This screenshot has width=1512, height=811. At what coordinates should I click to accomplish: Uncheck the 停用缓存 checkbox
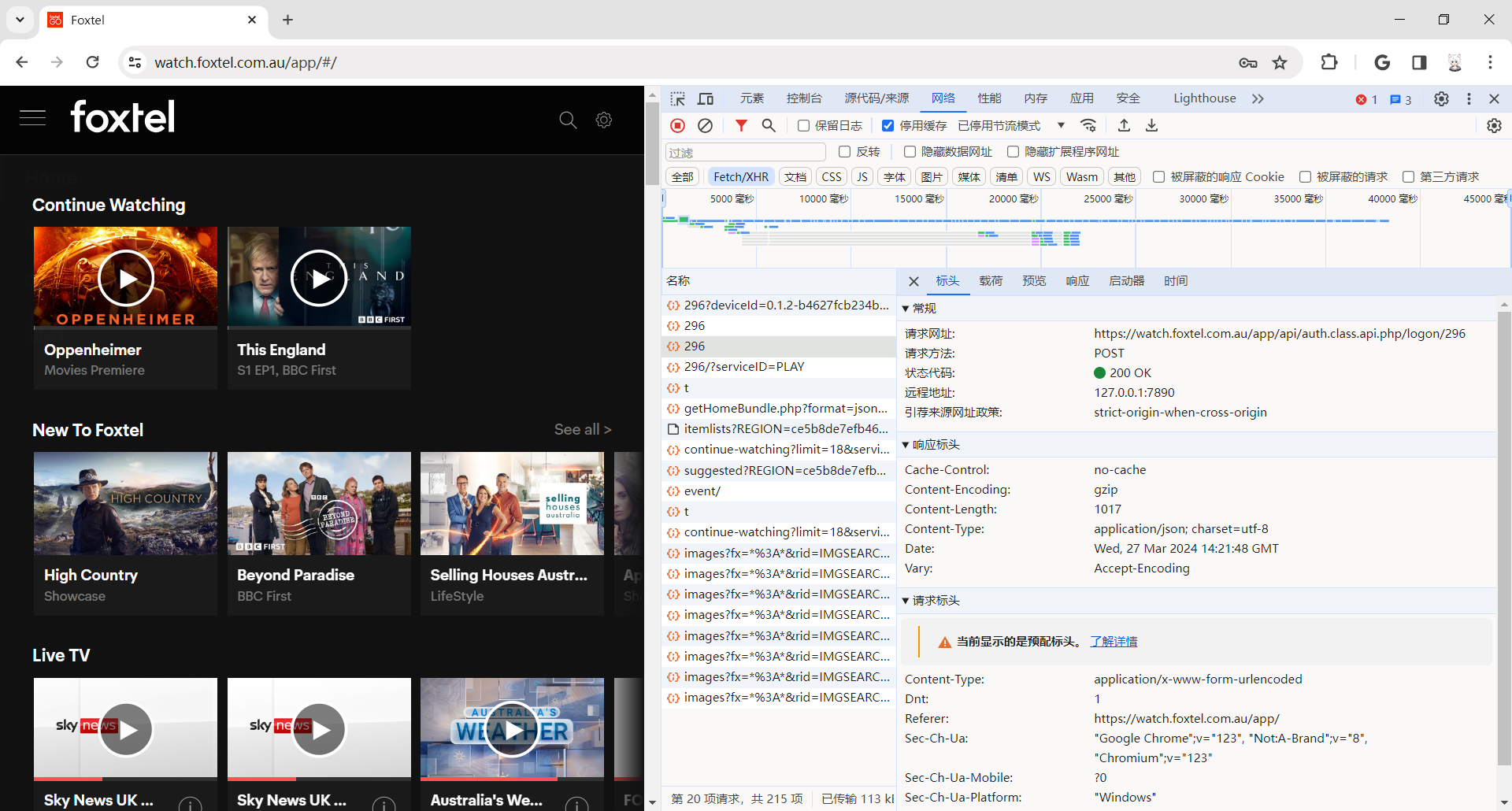[888, 126]
